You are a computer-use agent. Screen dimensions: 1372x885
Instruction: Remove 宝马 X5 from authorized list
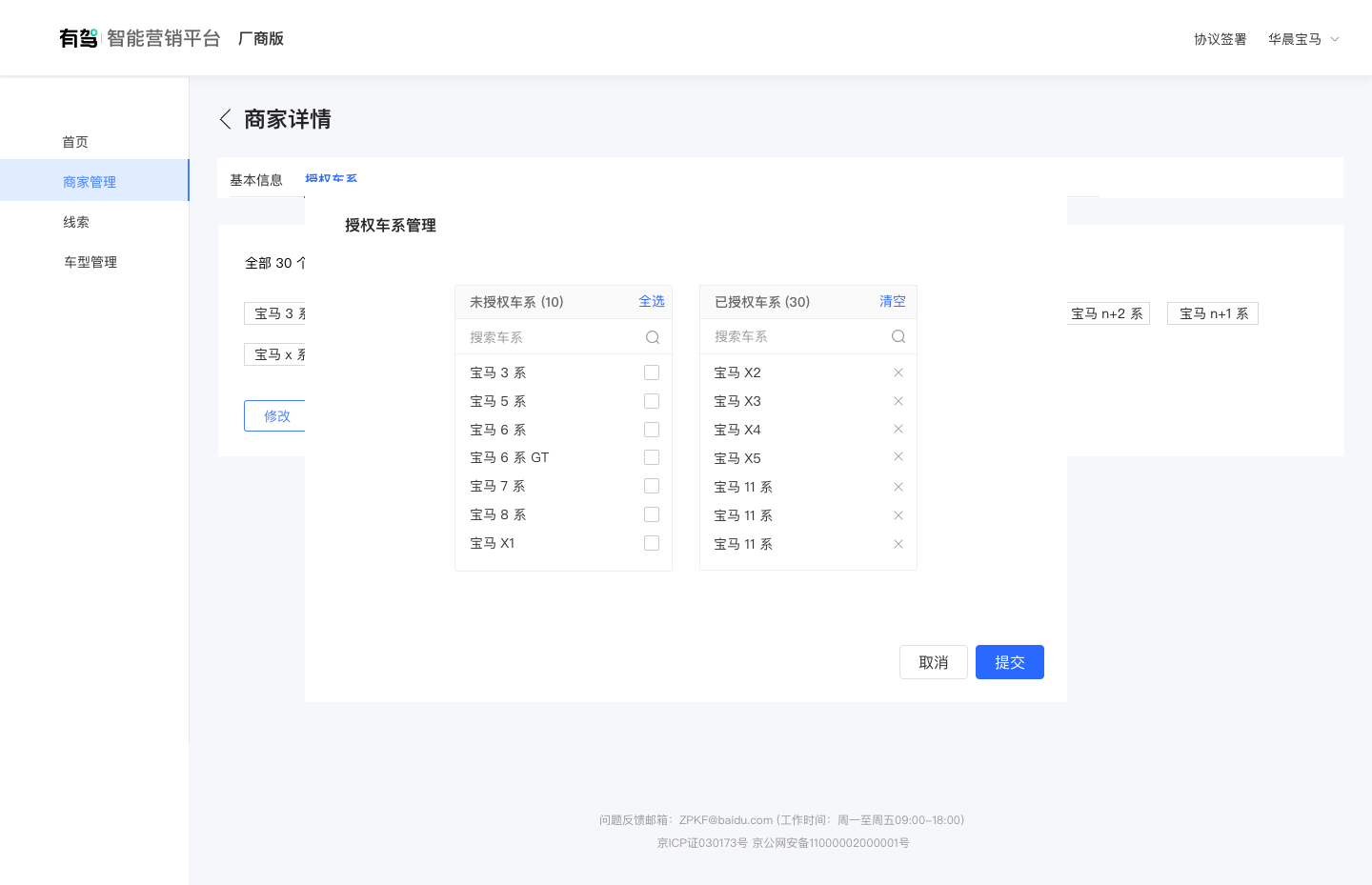click(x=898, y=456)
